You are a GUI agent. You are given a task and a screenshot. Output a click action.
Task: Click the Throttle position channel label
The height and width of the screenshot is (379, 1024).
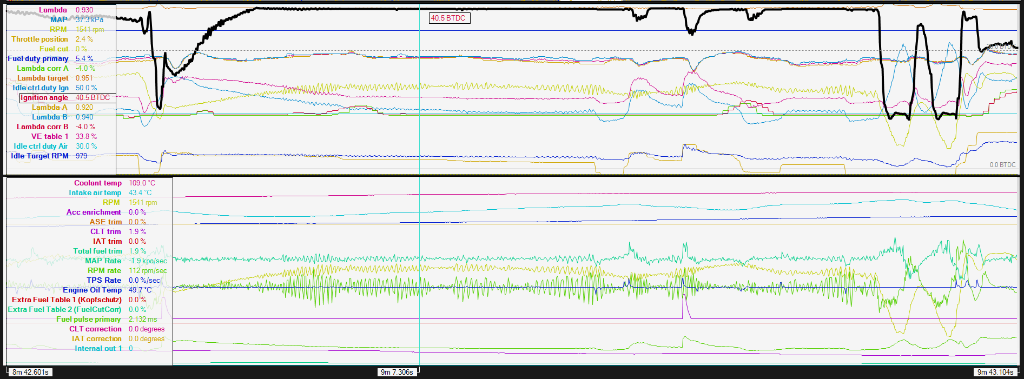pyautogui.click(x=41, y=39)
